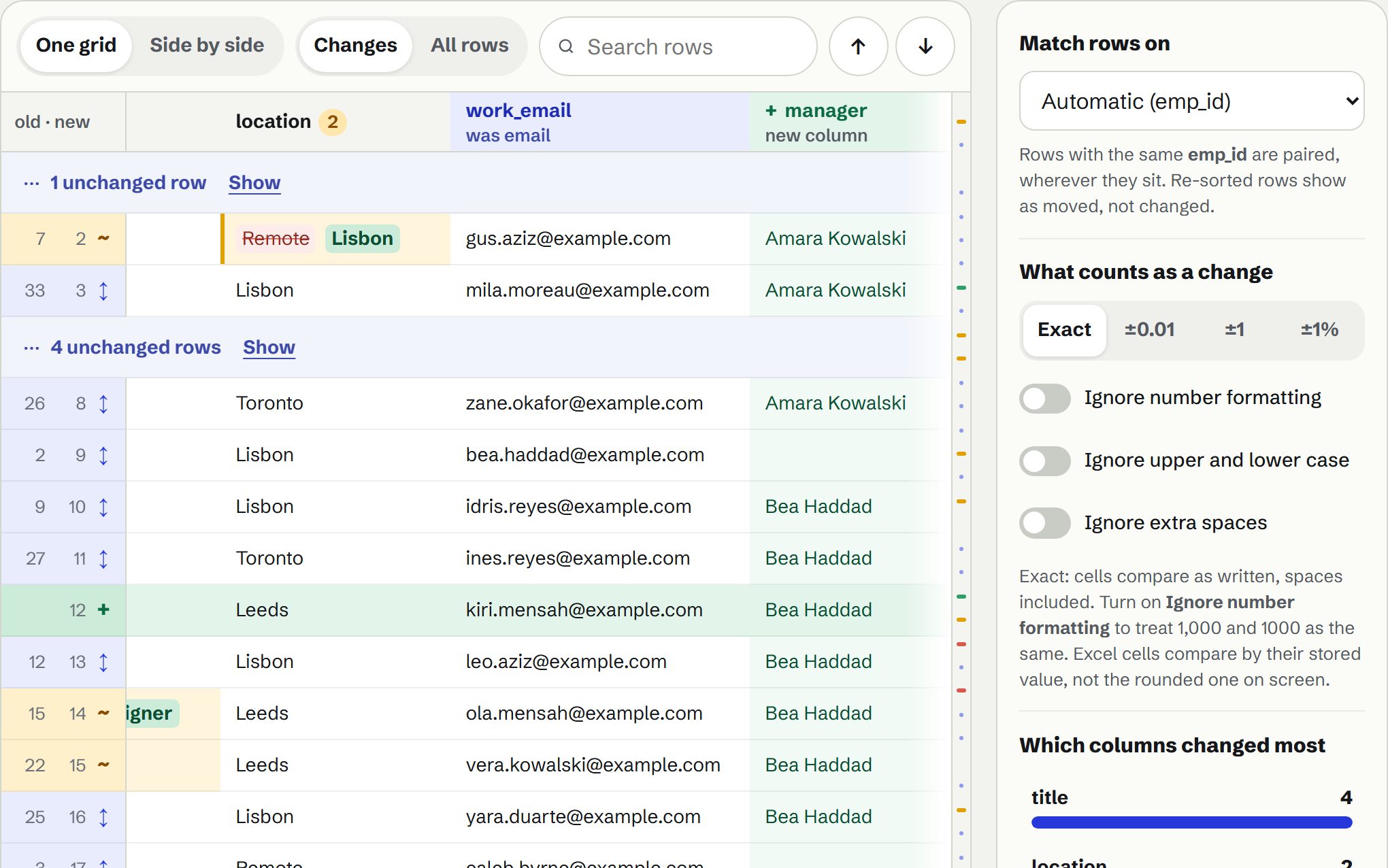Select the Changes filter tab

(x=355, y=46)
